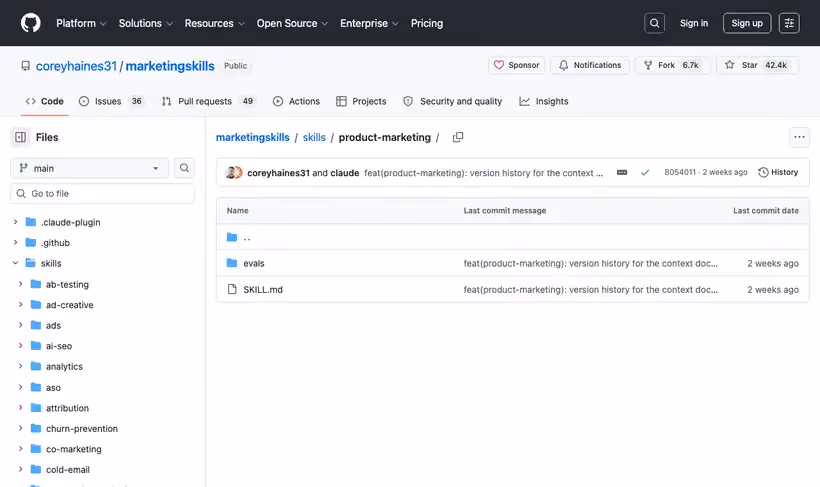
Task: Open the Solutions dropdown menu
Action: point(145,23)
